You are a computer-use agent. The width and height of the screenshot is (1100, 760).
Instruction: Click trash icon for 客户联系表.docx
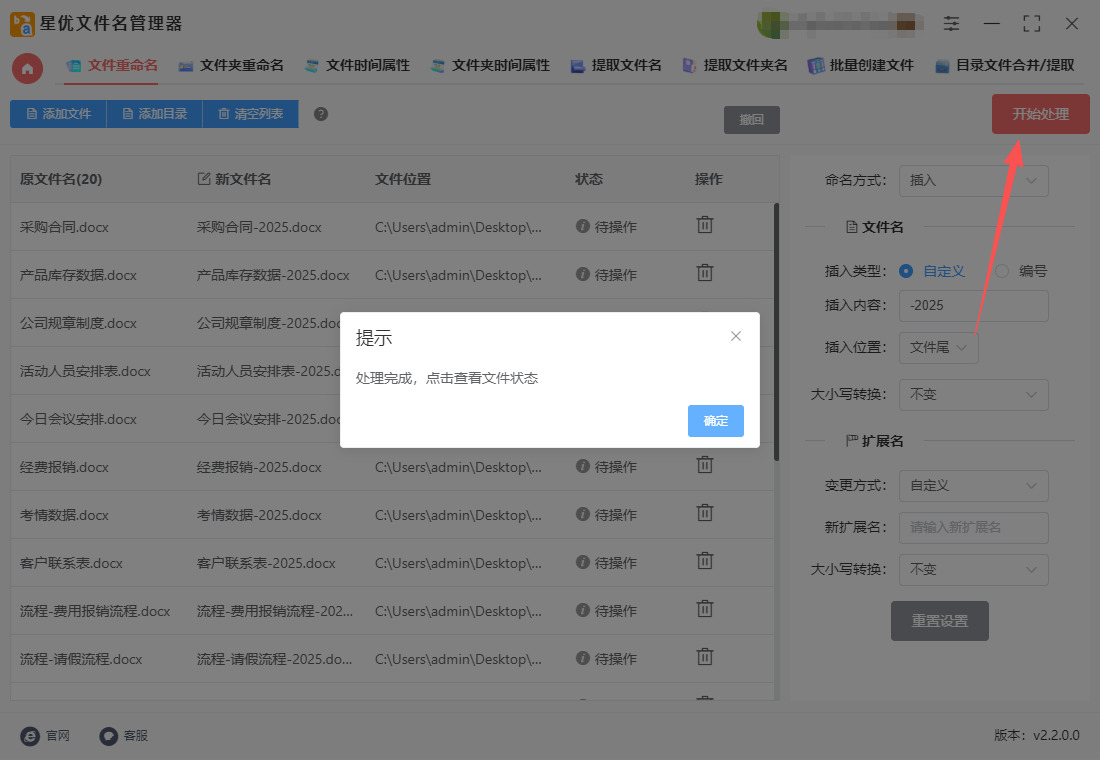tap(705, 561)
